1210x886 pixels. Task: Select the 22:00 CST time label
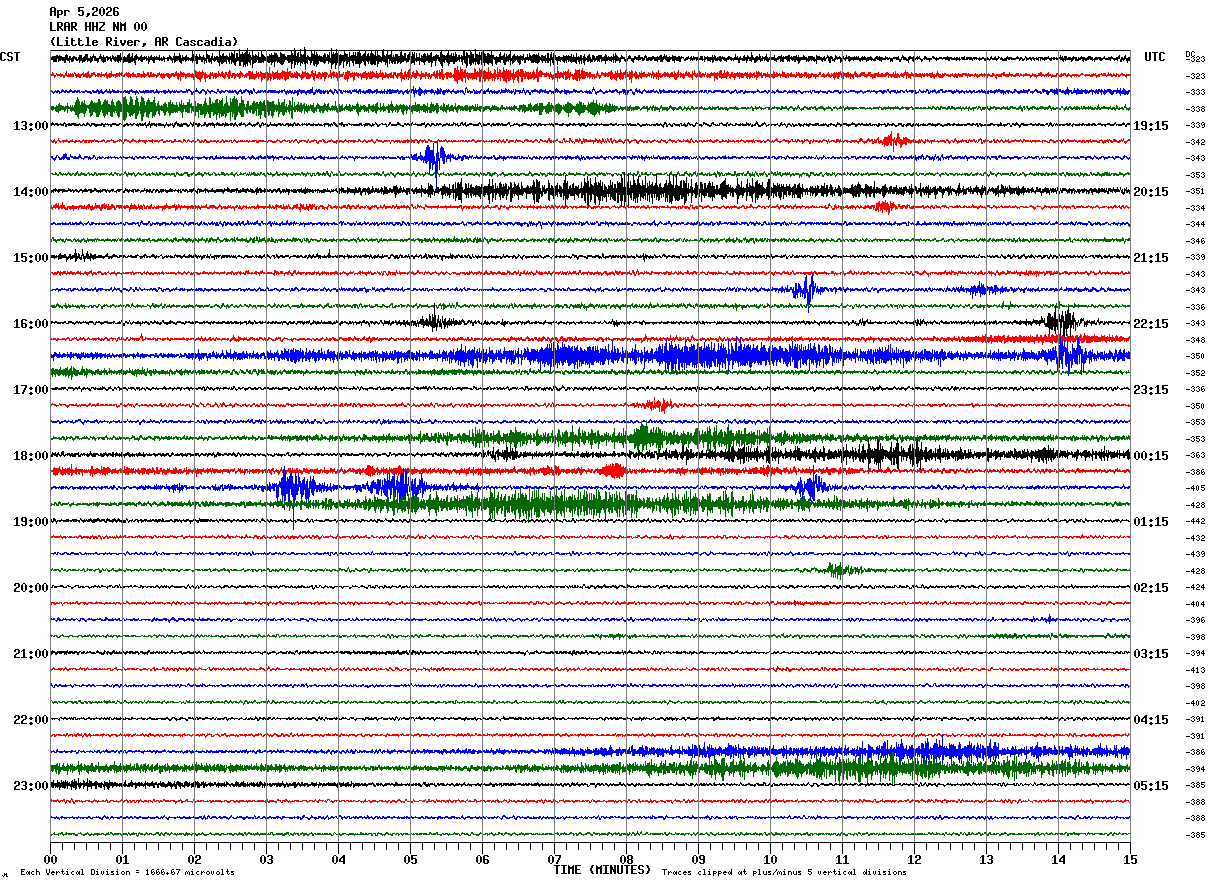(x=31, y=719)
